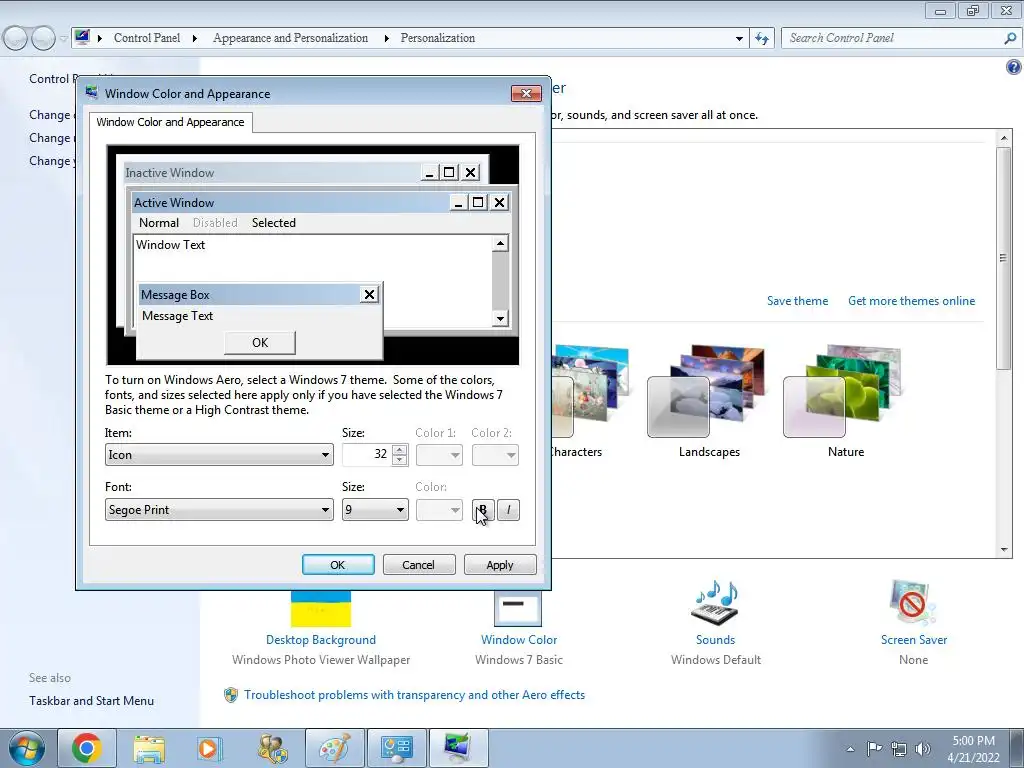The height and width of the screenshot is (768, 1024).
Task: Expand arrow after Appearance and Personalization breadcrumb
Action: pos(387,39)
